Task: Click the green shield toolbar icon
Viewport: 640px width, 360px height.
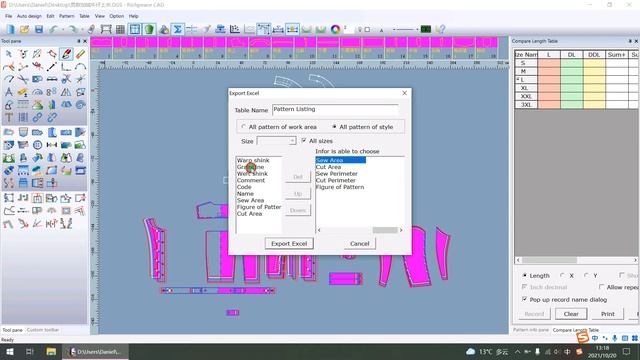Action: click(149, 29)
